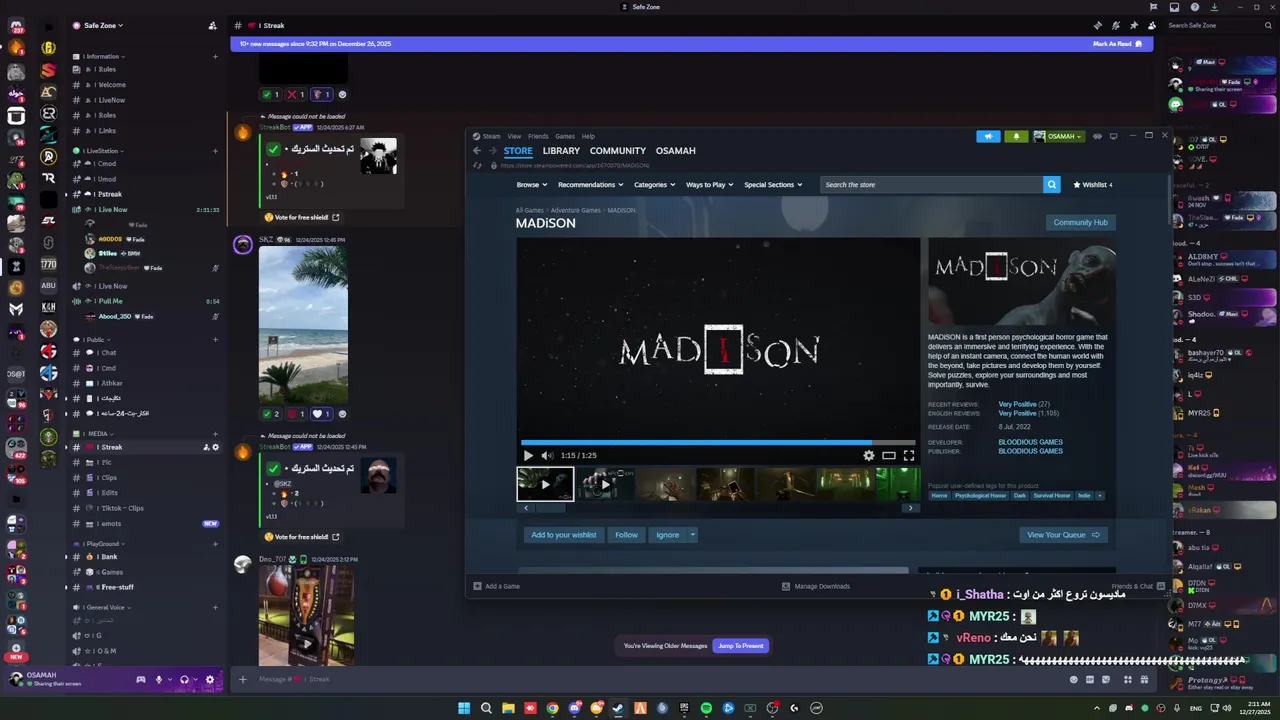
Task: Open Manage Downloads in Steam
Action: click(x=816, y=586)
